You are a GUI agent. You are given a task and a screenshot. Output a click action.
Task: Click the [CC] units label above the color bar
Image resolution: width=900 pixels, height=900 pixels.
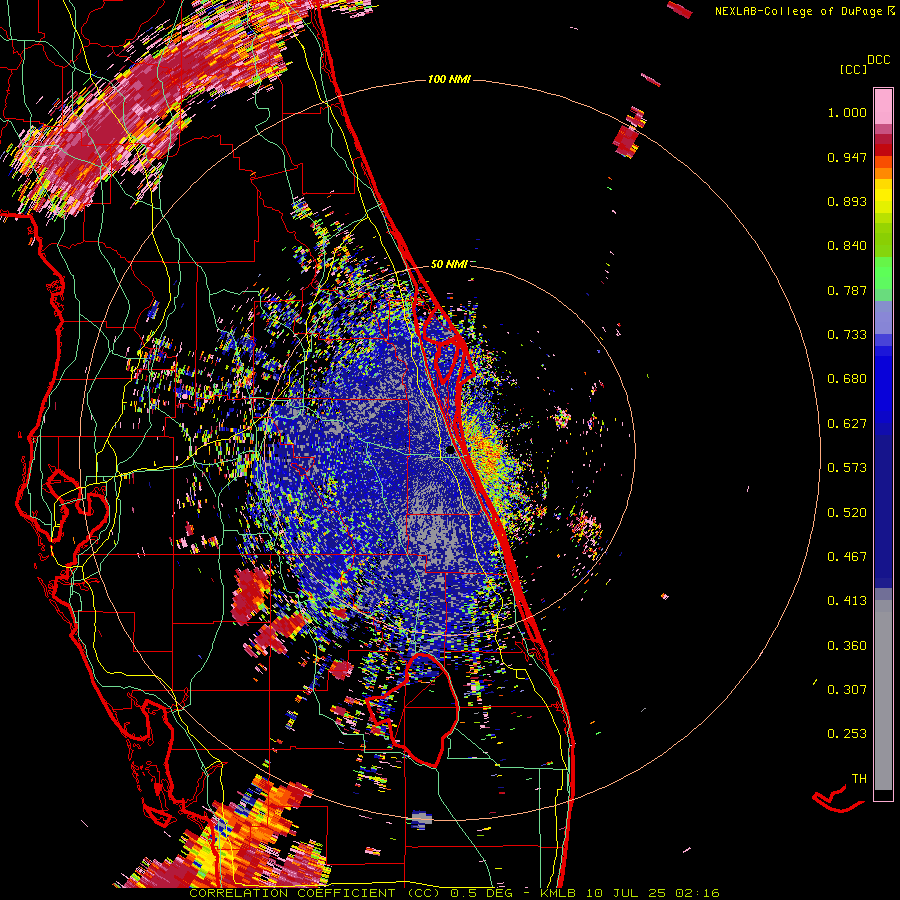(853, 69)
